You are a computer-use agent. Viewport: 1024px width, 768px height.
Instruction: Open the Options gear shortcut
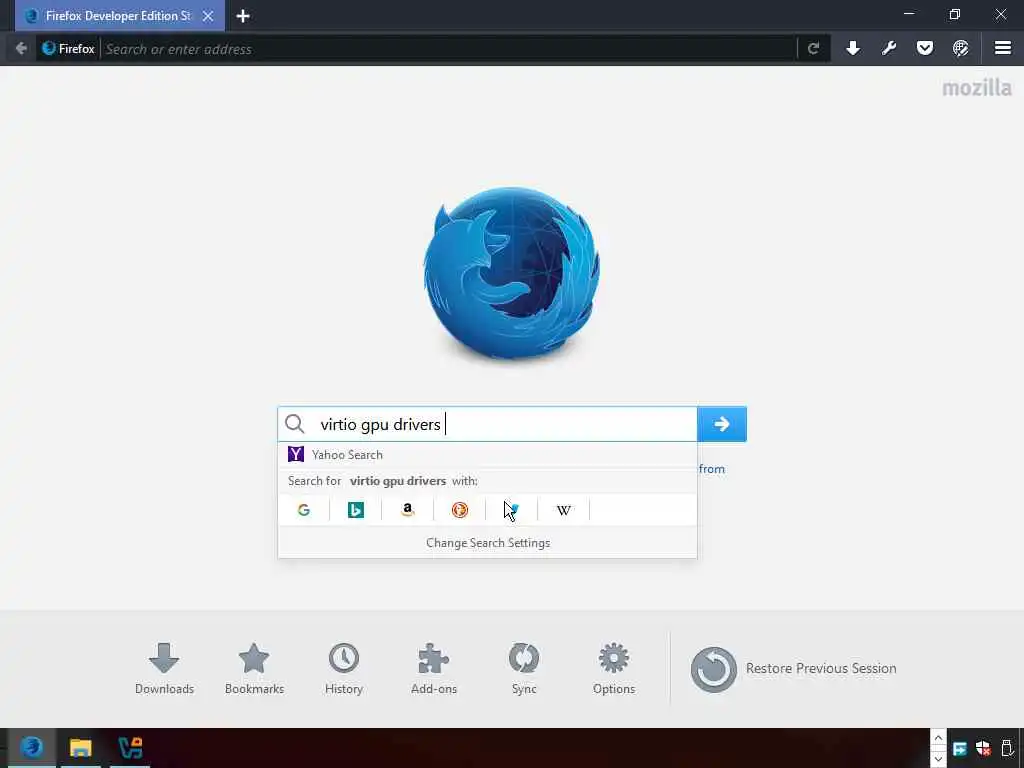tap(614, 669)
